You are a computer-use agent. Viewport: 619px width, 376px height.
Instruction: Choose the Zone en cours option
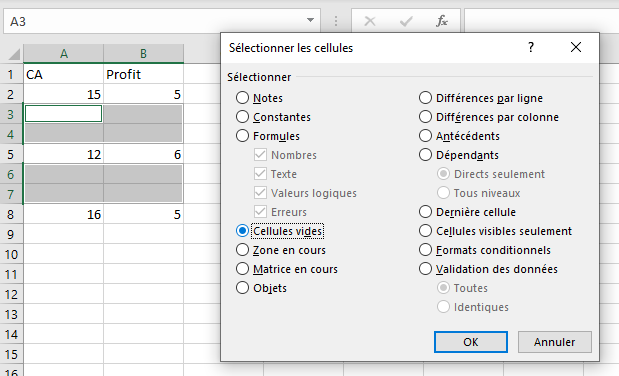[x=242, y=250]
